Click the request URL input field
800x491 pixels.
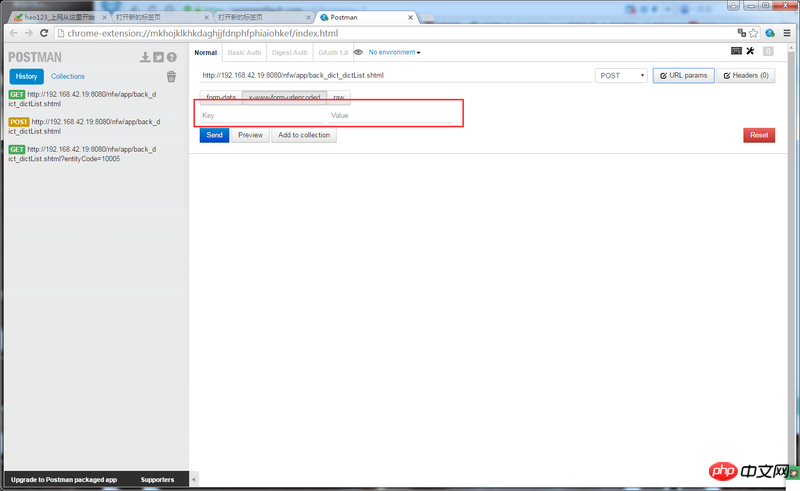395,75
